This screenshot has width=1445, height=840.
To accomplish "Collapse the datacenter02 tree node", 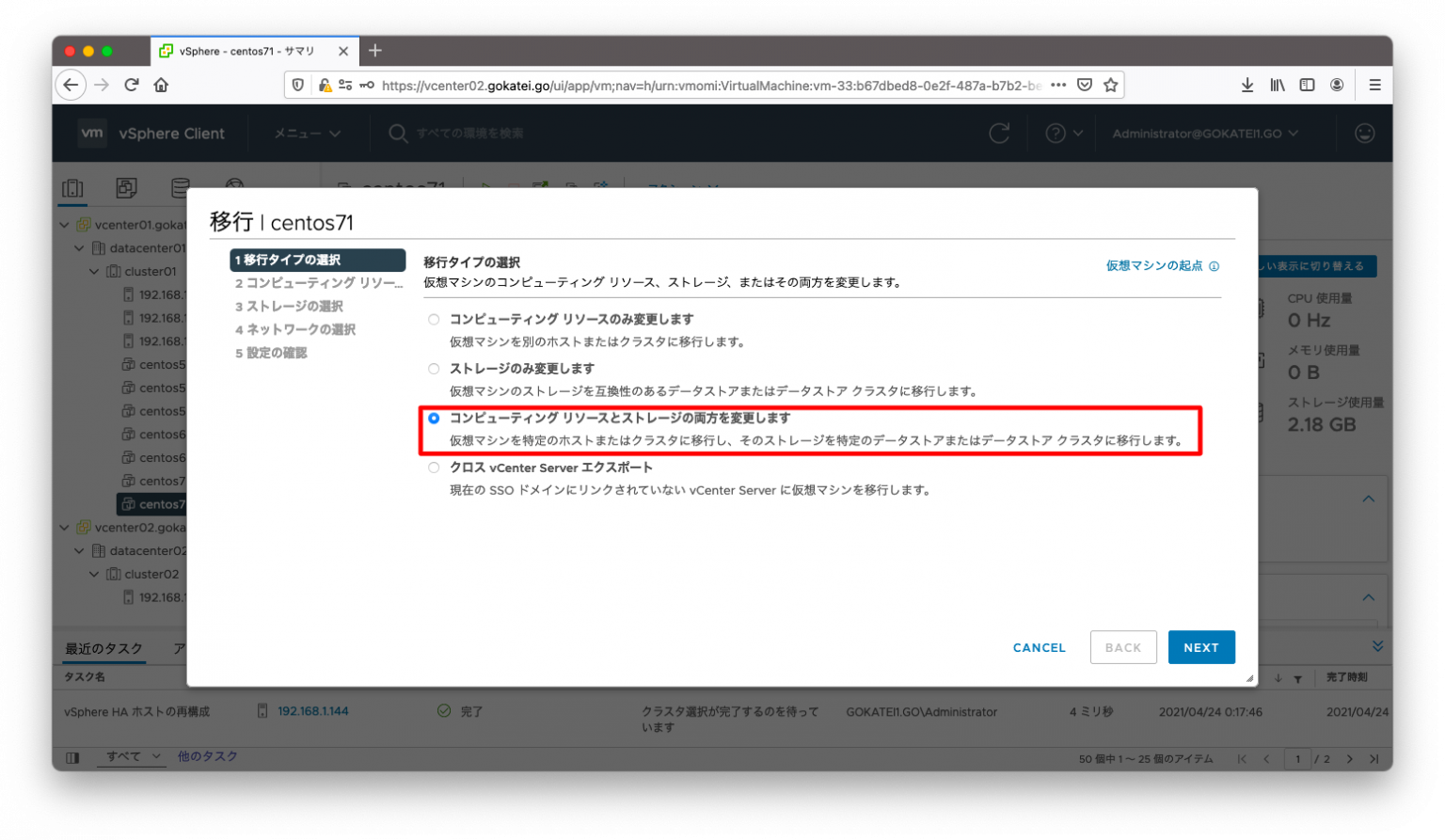I will click(79, 550).
